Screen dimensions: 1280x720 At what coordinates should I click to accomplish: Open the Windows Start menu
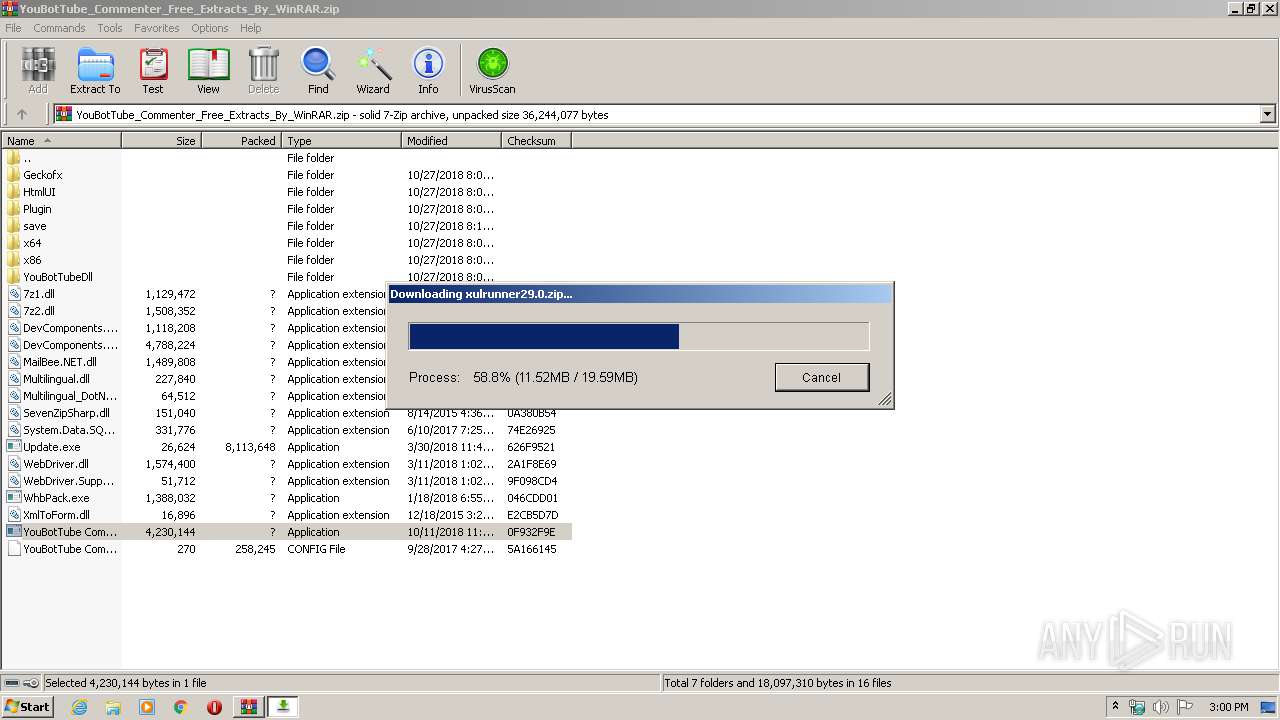pyautogui.click(x=28, y=706)
